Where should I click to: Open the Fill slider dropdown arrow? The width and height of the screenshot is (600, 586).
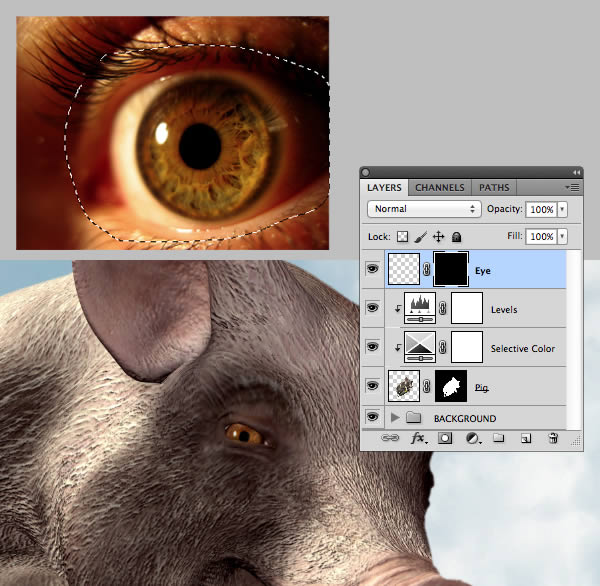coord(562,236)
